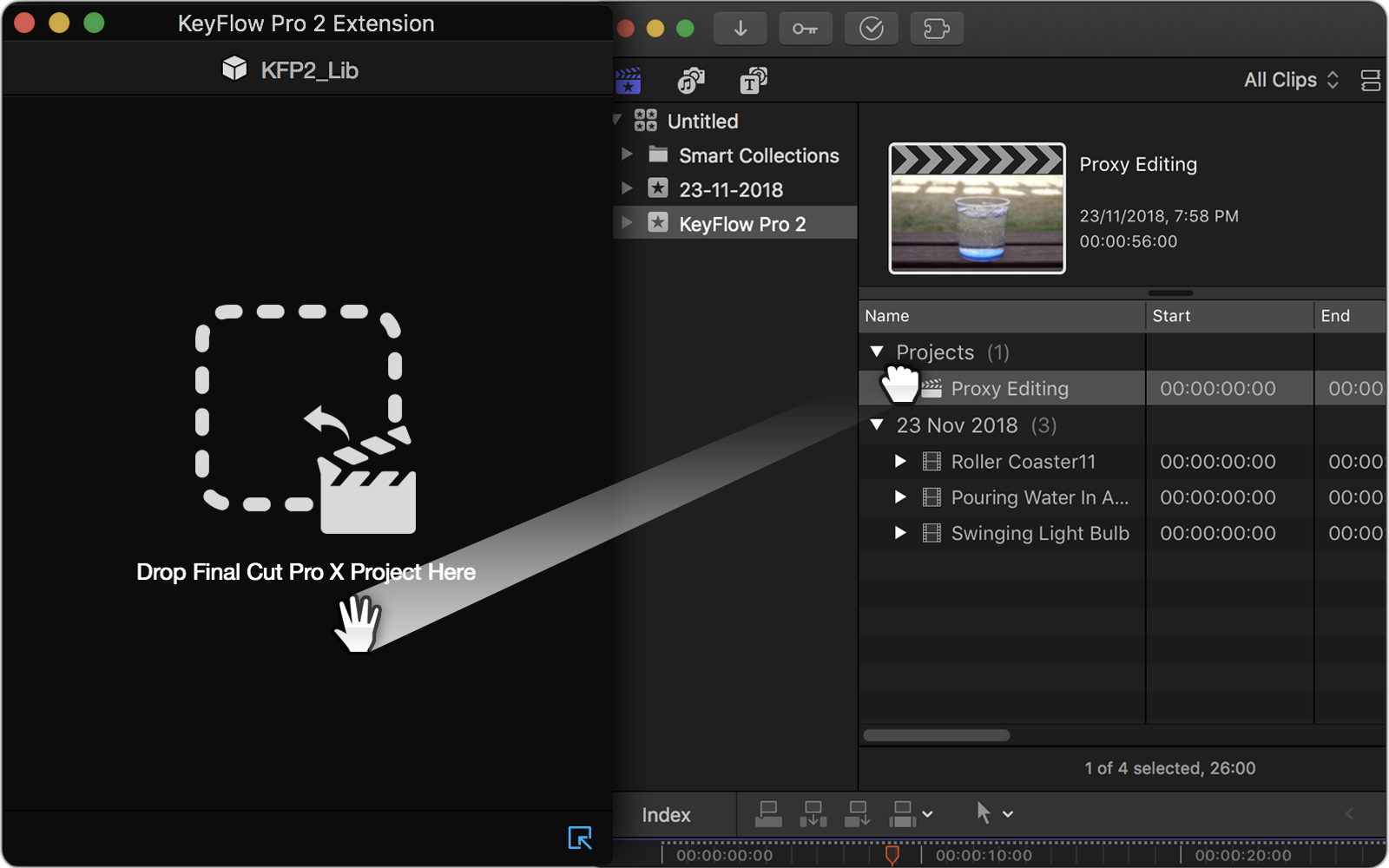
Task: Sort list by Name column header
Action: pyautogui.click(x=1002, y=316)
